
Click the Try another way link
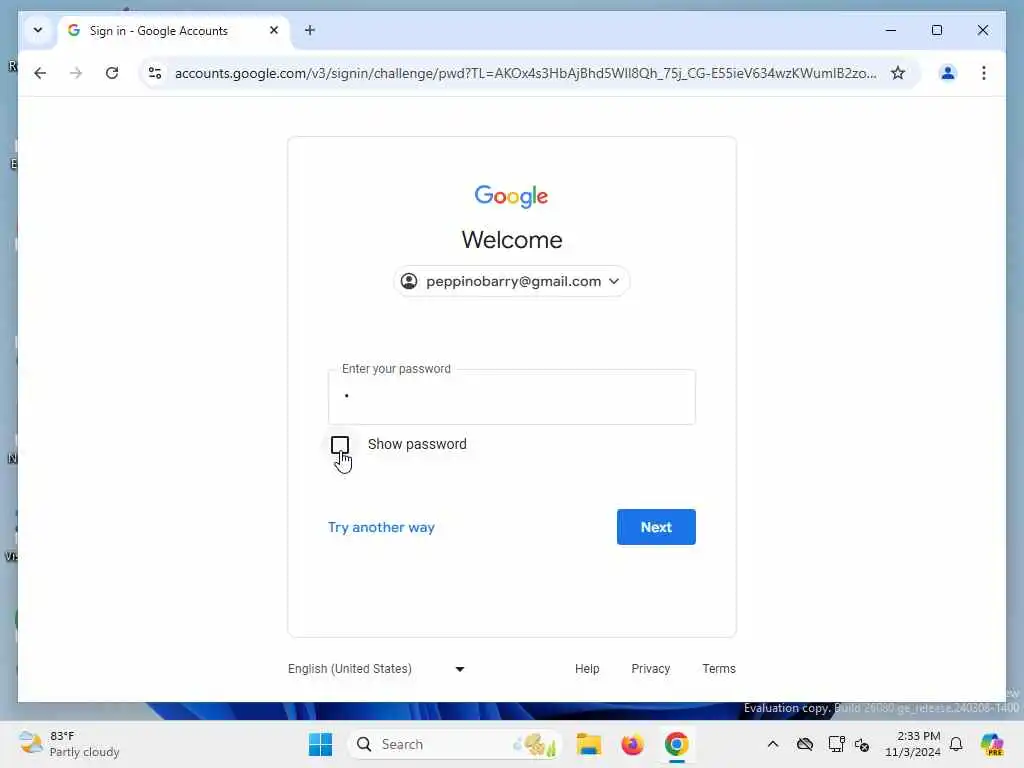coord(381,527)
